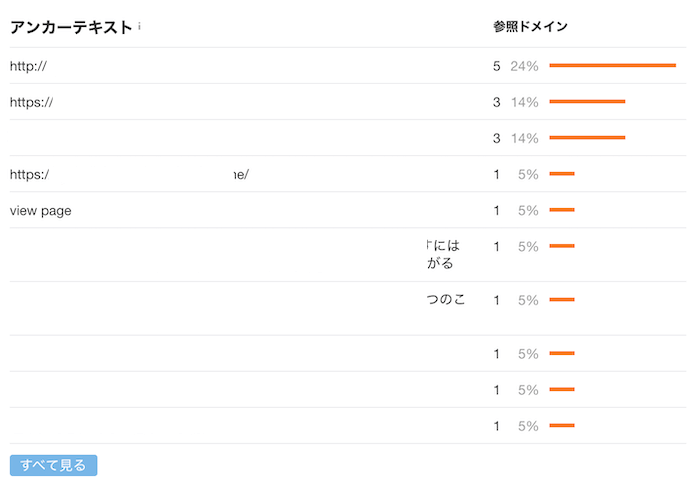Image resolution: width=700 pixels, height=482 pixels.
Task: Open the すべて見る button
Action: pos(53,465)
